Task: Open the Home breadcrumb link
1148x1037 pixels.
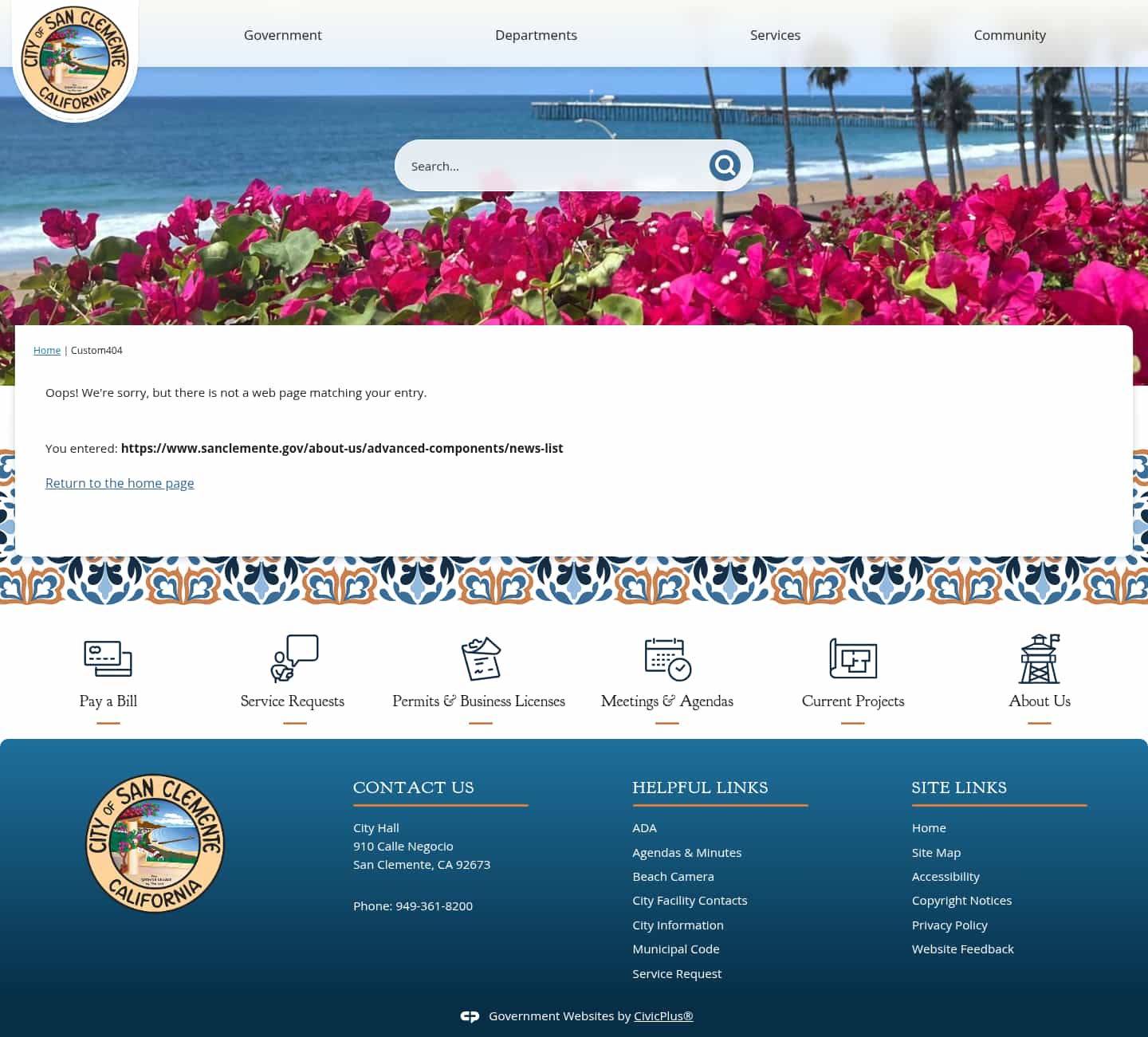Action: (47, 350)
